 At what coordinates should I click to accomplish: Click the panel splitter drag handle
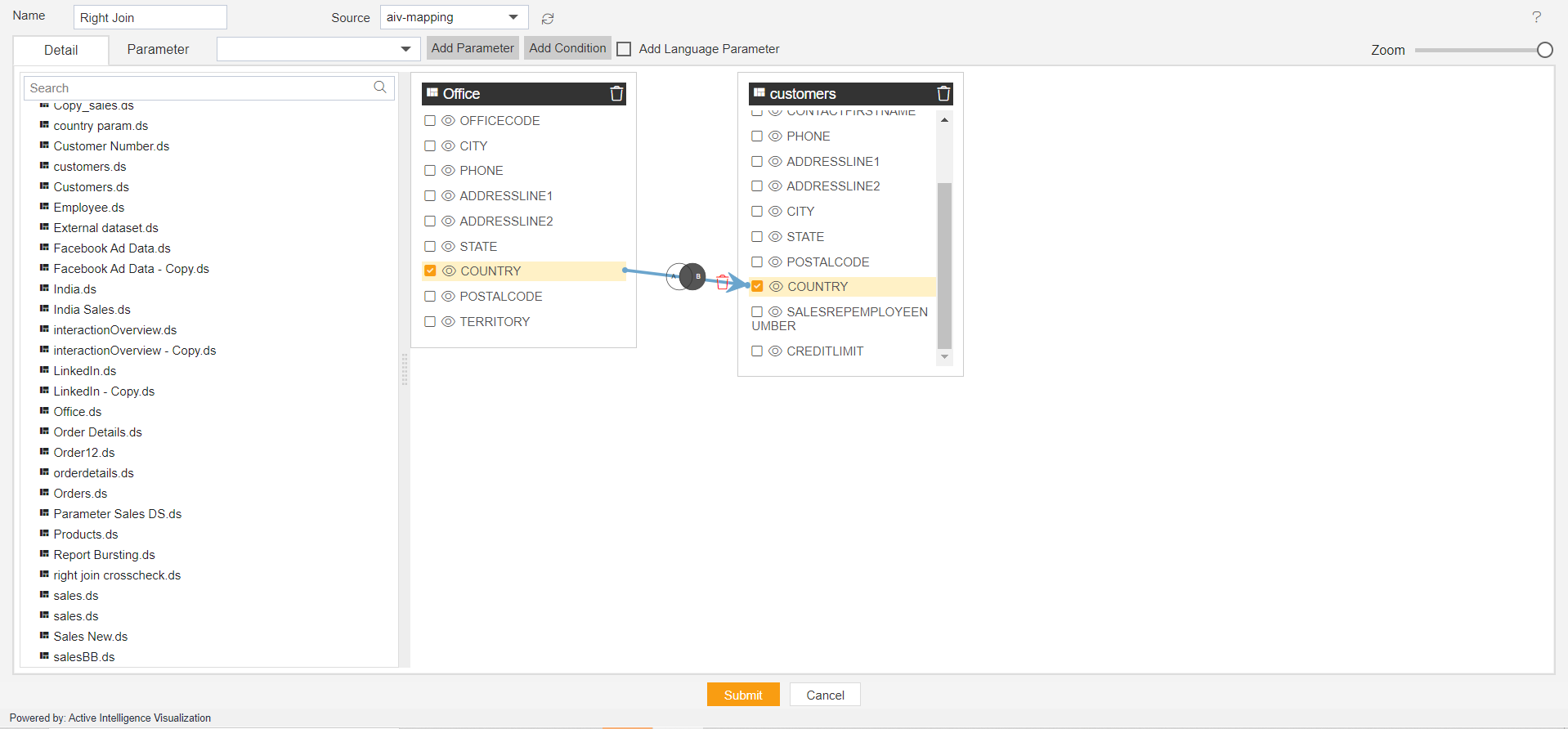[x=404, y=369]
